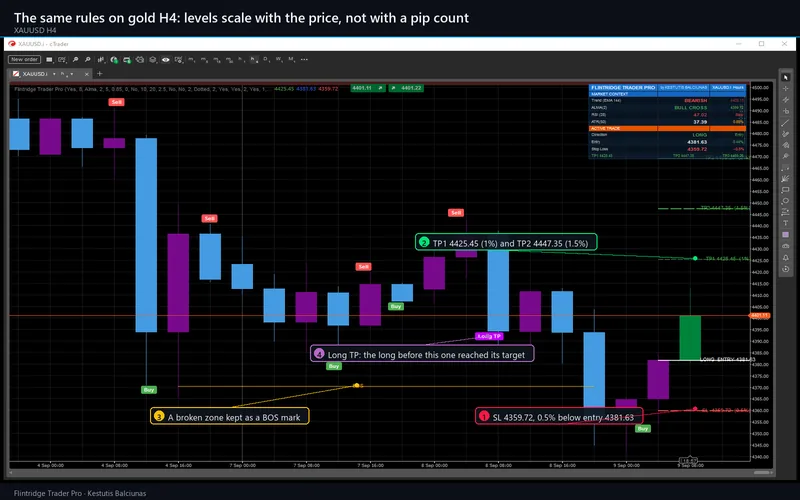800x500 pixels.
Task: Click the cloud icon in right toolbar
Action: coord(786,245)
